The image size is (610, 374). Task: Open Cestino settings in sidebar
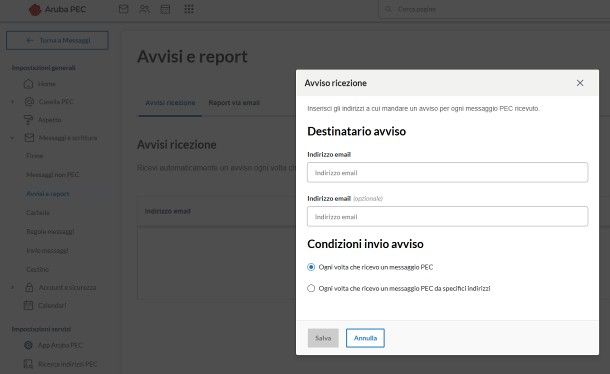click(x=37, y=269)
